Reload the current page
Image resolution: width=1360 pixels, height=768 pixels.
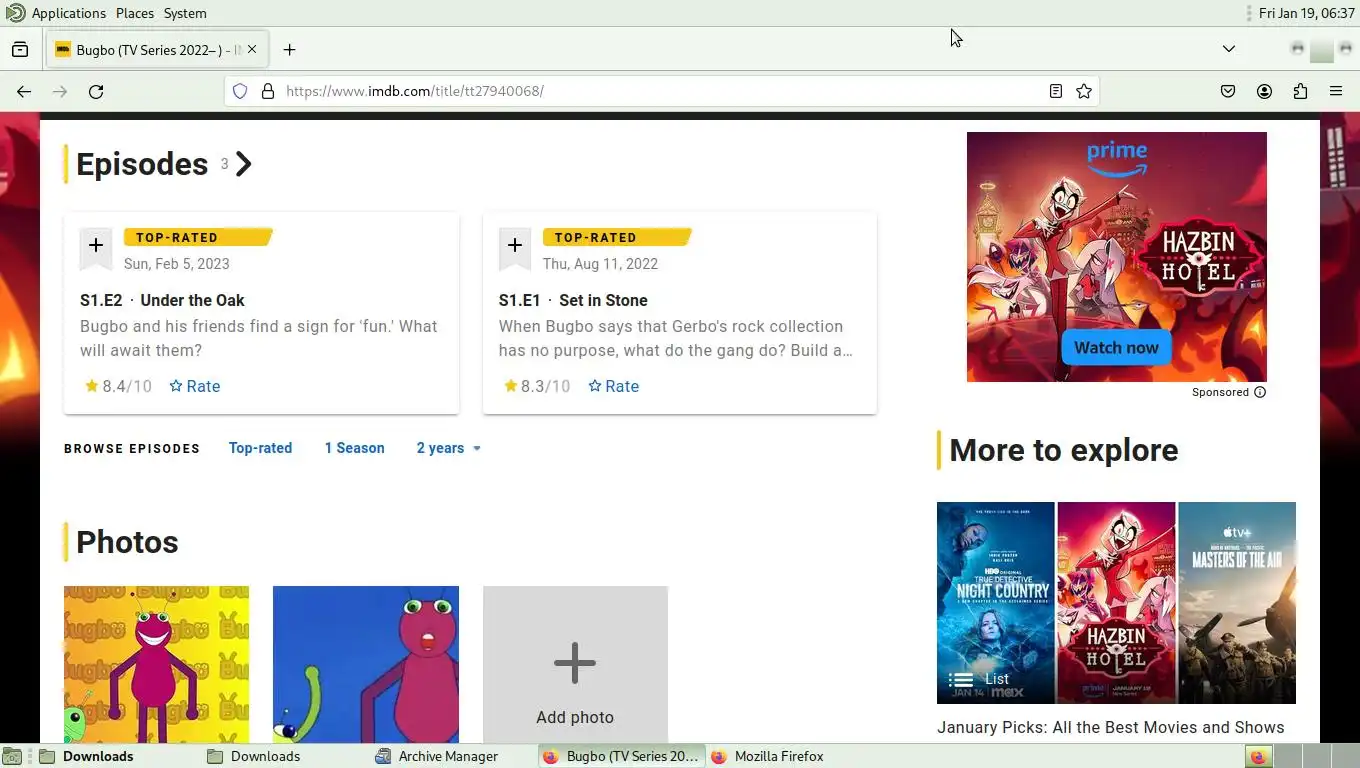[x=96, y=91]
